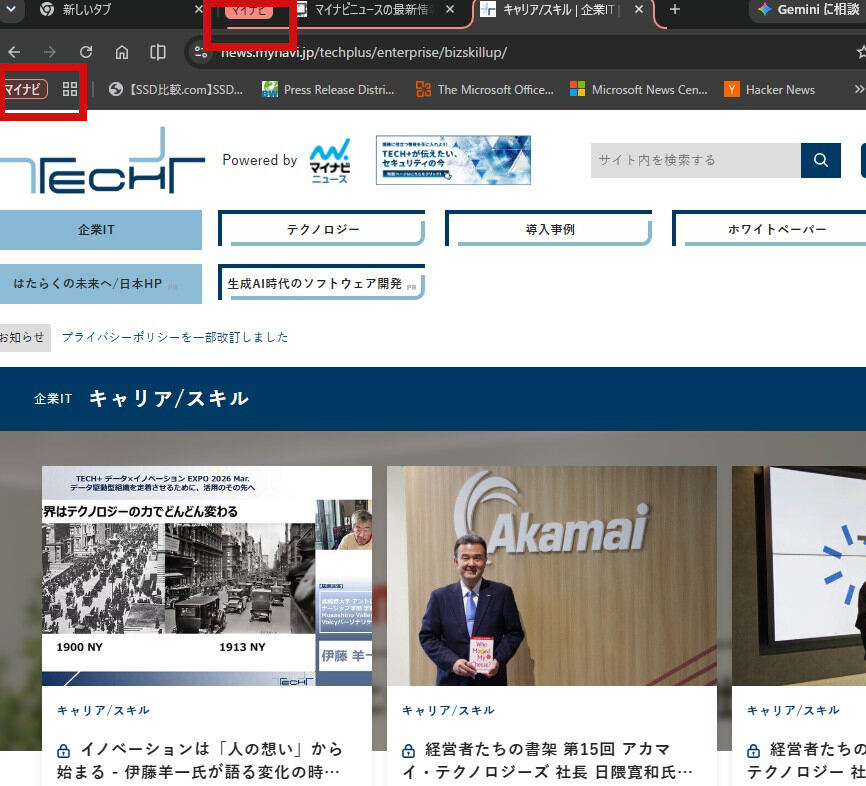Open the SSD比較.com bookmark
Viewport: 866px width, 786px height.
pos(176,89)
